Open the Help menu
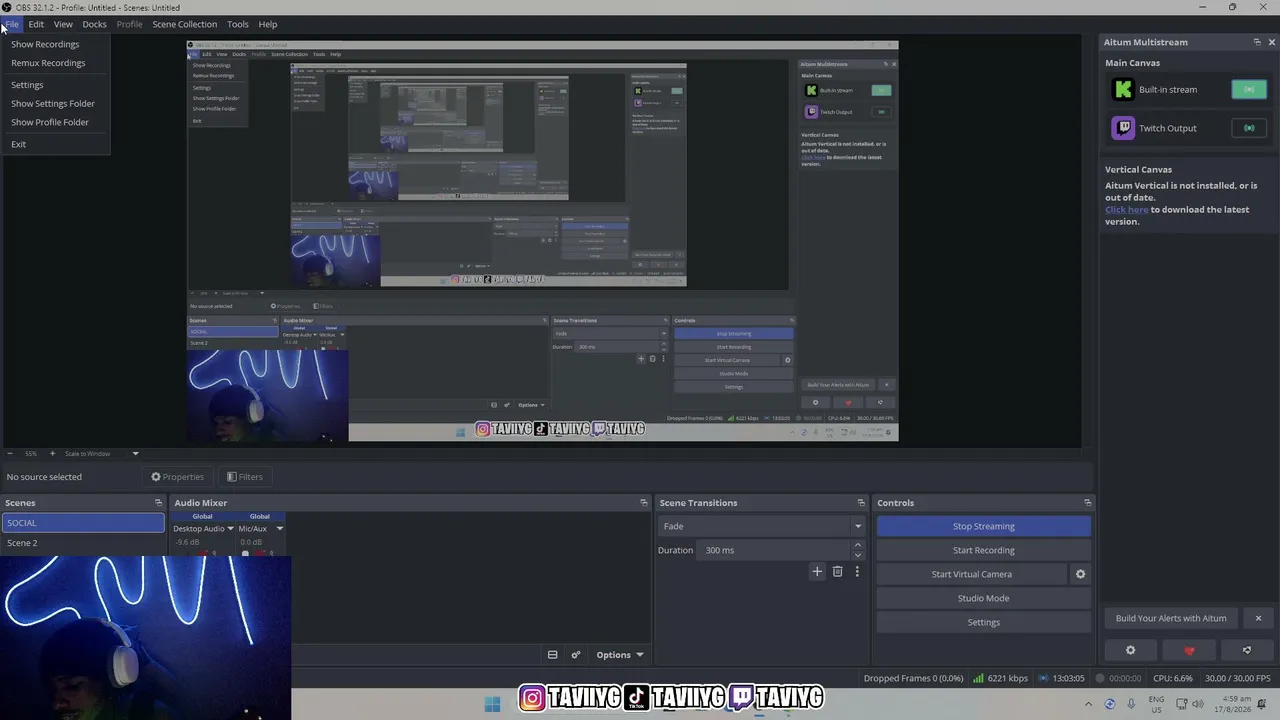 [268, 24]
